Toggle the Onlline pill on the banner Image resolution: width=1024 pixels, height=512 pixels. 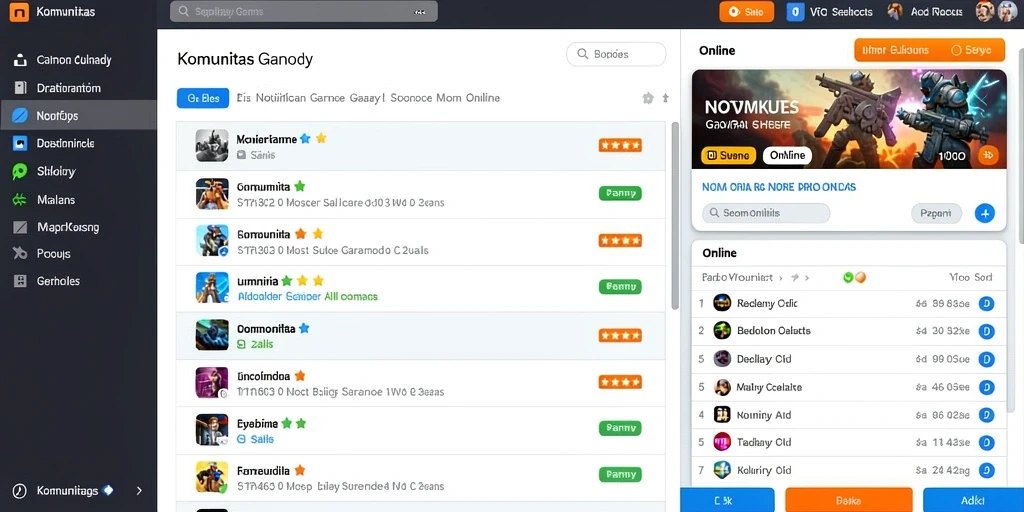click(x=787, y=155)
